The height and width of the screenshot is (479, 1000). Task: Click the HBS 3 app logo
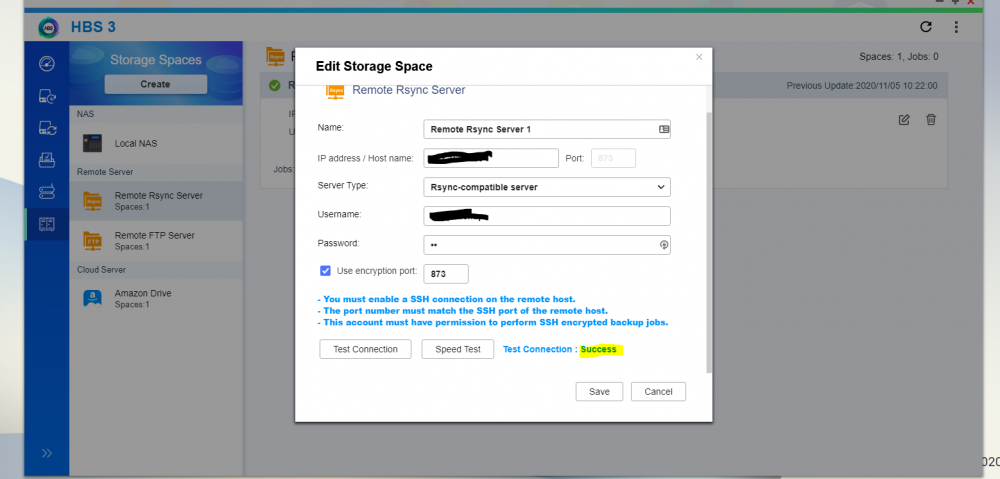point(48,27)
